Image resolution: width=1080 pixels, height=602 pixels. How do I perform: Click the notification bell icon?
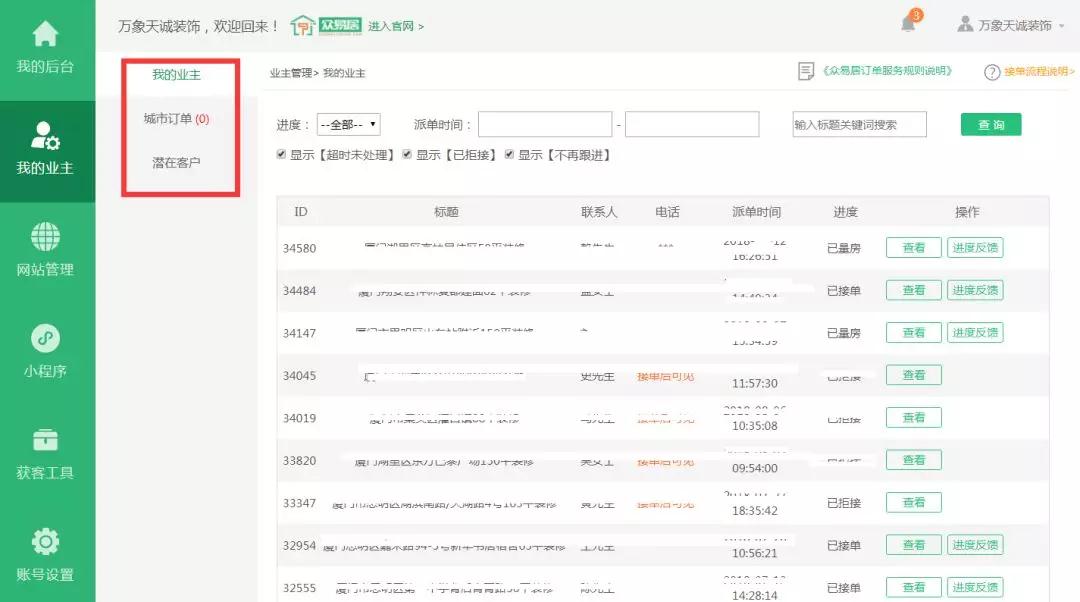pyautogui.click(x=908, y=24)
